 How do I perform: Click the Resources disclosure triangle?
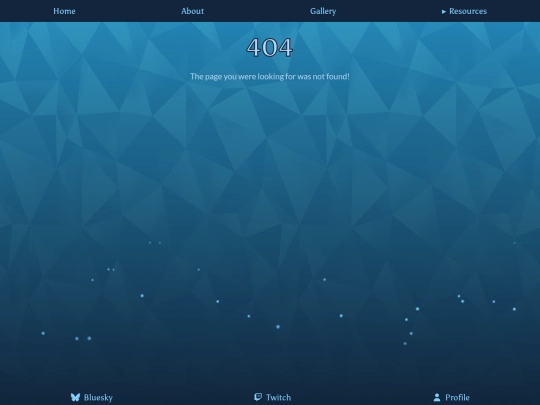[444, 12]
